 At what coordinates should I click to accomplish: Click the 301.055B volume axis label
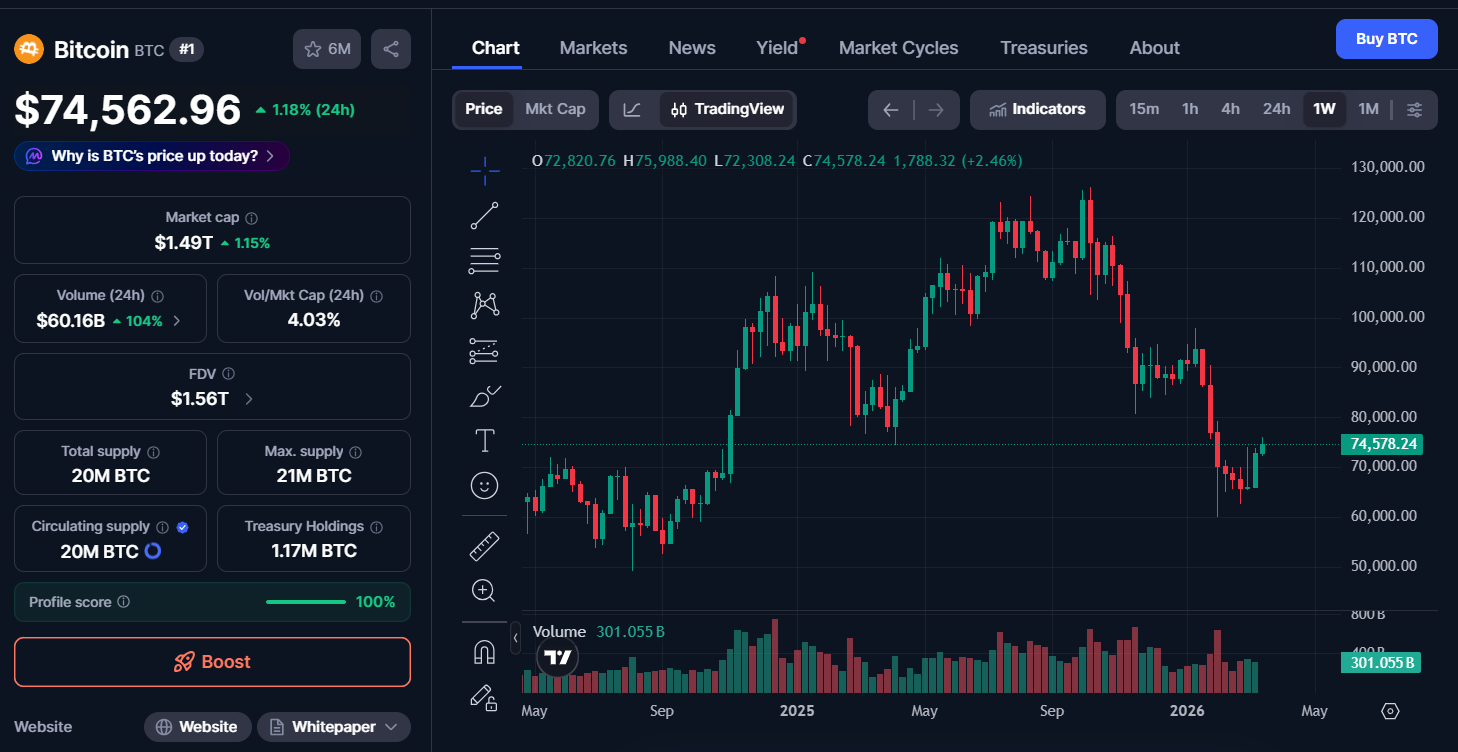tap(1381, 662)
